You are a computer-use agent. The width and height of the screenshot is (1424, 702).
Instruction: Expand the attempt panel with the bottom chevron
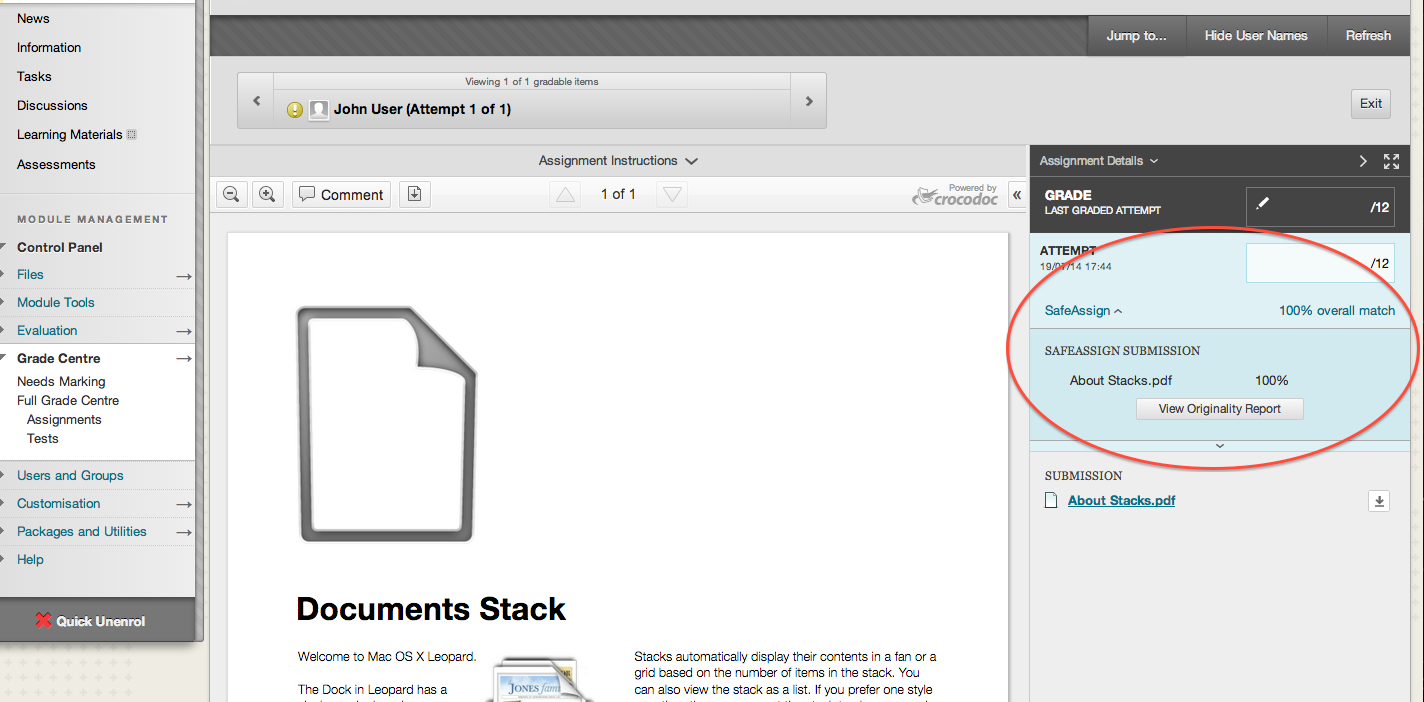point(1219,446)
